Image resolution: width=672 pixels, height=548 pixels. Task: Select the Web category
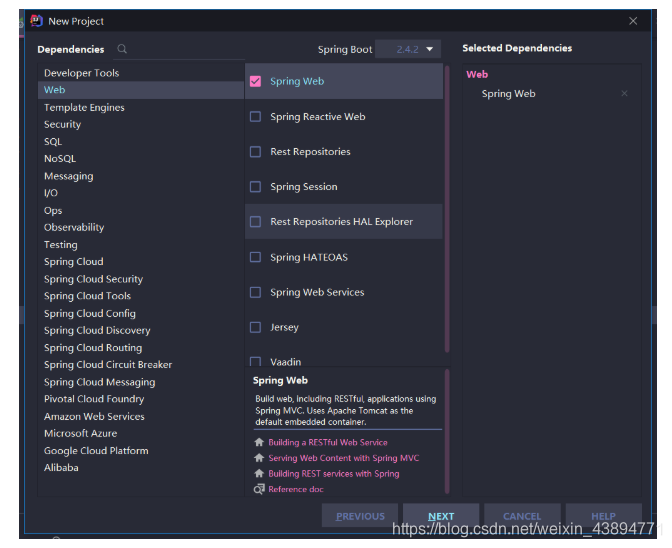click(x=141, y=90)
